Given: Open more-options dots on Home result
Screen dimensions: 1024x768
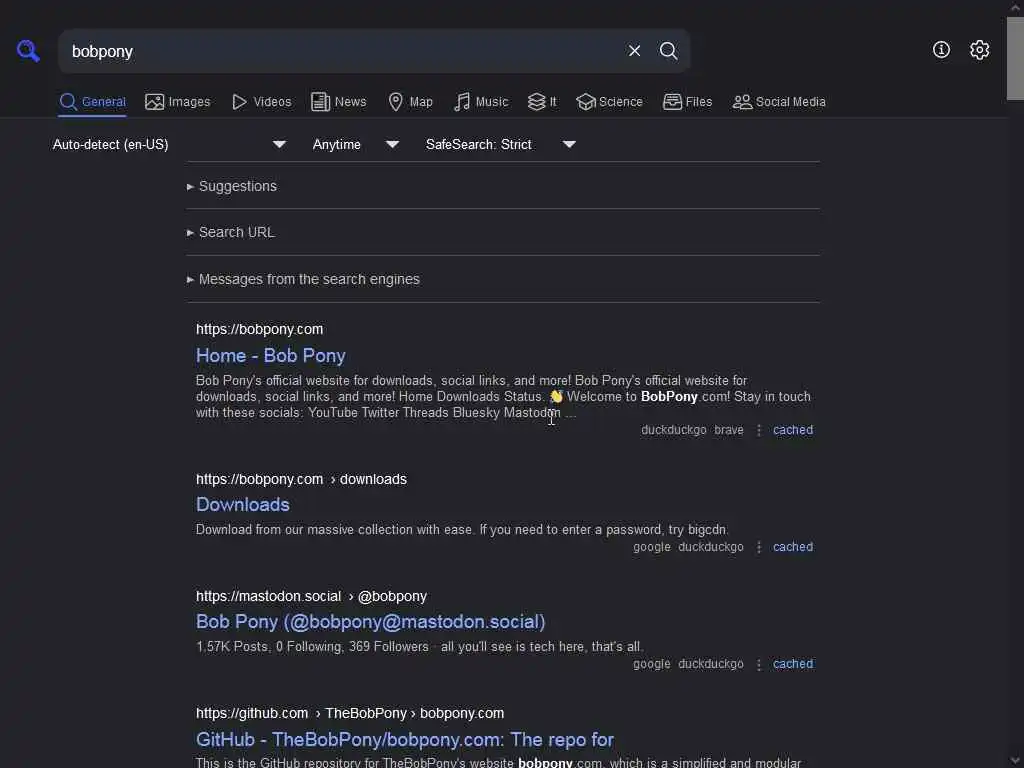Looking at the screenshot, I should point(759,430).
